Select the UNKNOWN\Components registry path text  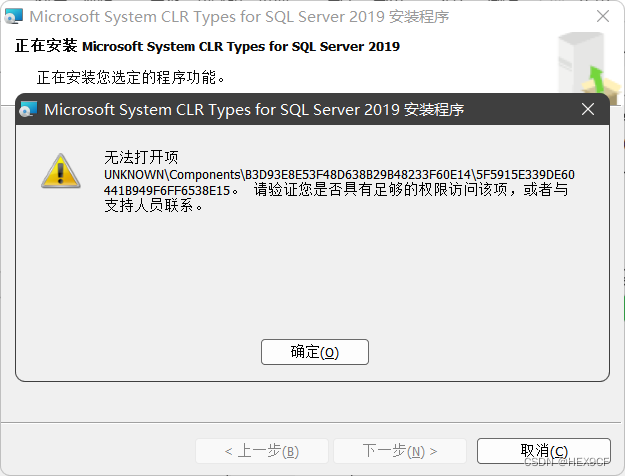tap(339, 183)
